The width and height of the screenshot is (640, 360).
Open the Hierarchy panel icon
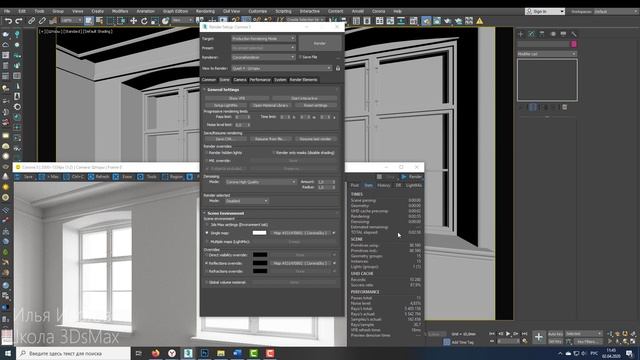coord(542,34)
